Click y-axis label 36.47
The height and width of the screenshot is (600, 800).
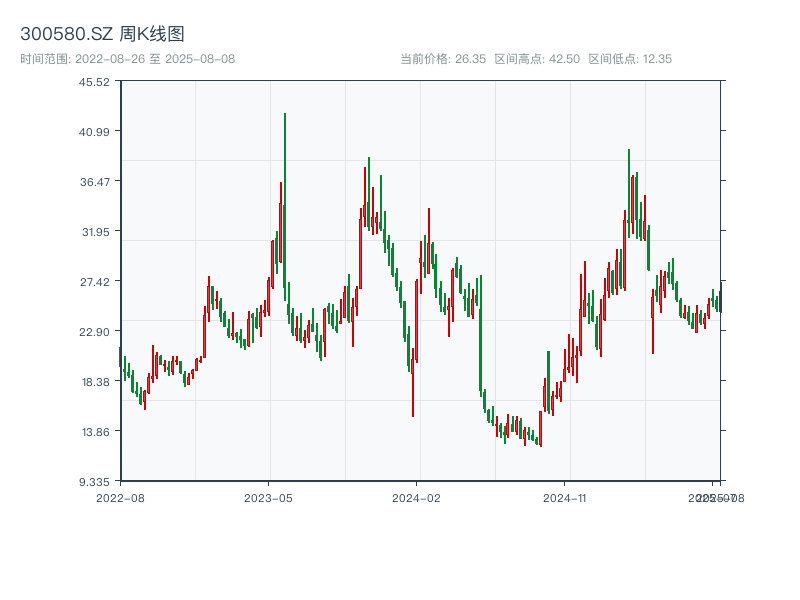95,182
